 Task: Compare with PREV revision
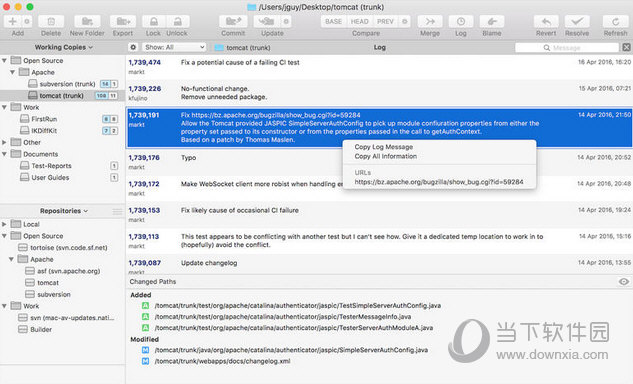[x=385, y=21]
